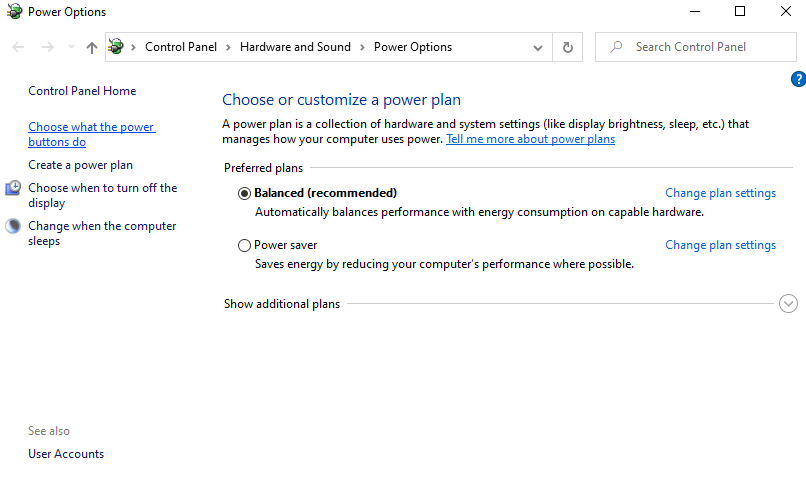Viewport: 806px width, 480px height.
Task: Click the Power Options icon in address bar
Action: point(117,47)
